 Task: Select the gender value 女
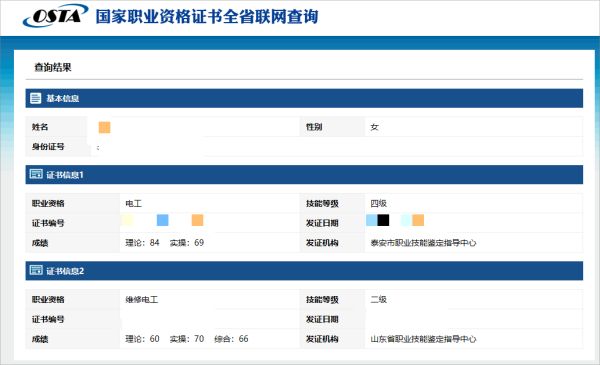[x=374, y=127]
